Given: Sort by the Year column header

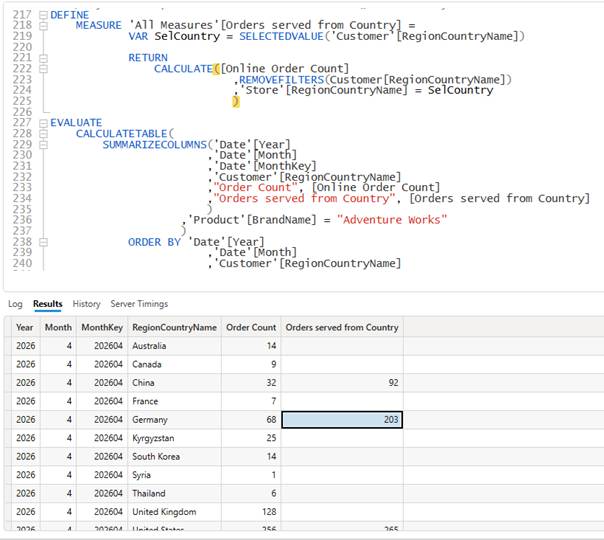Looking at the screenshot, I should (25, 327).
